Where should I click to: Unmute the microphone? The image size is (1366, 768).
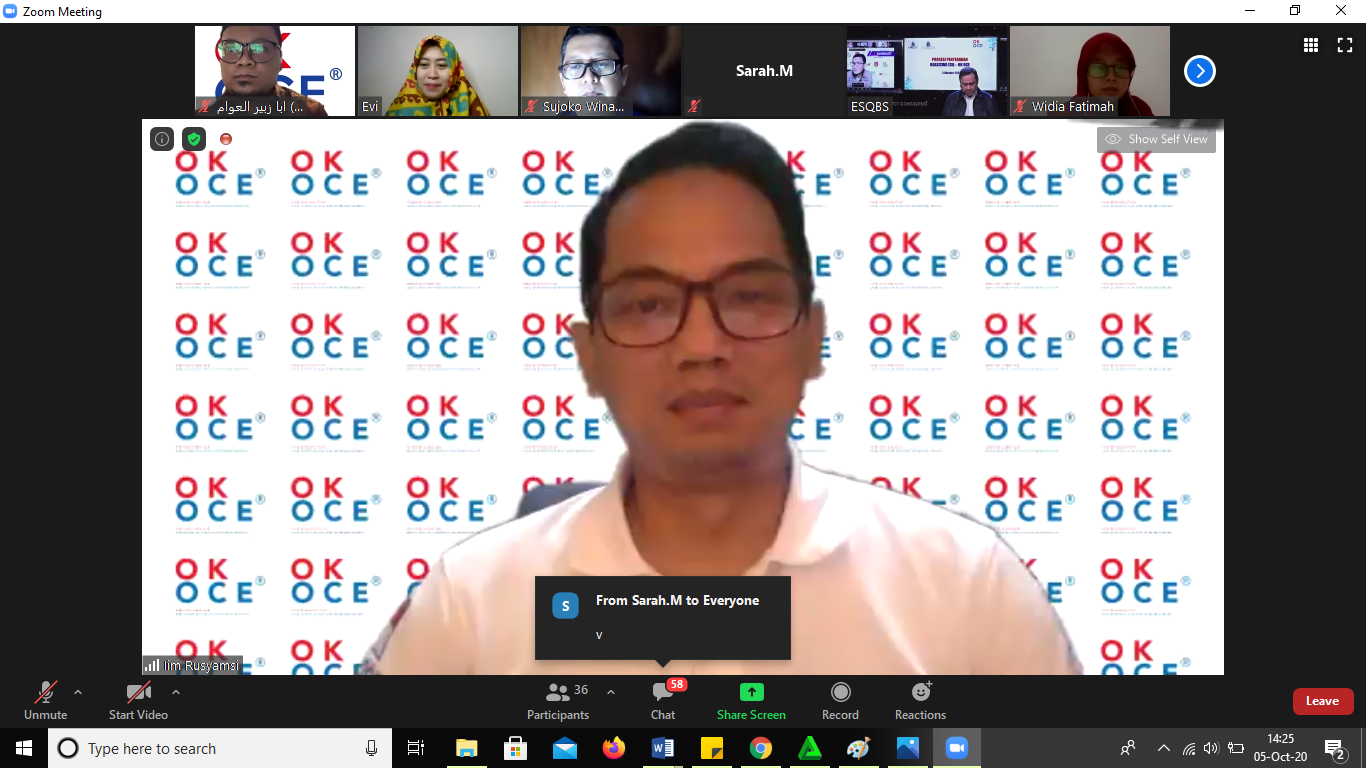(x=46, y=700)
